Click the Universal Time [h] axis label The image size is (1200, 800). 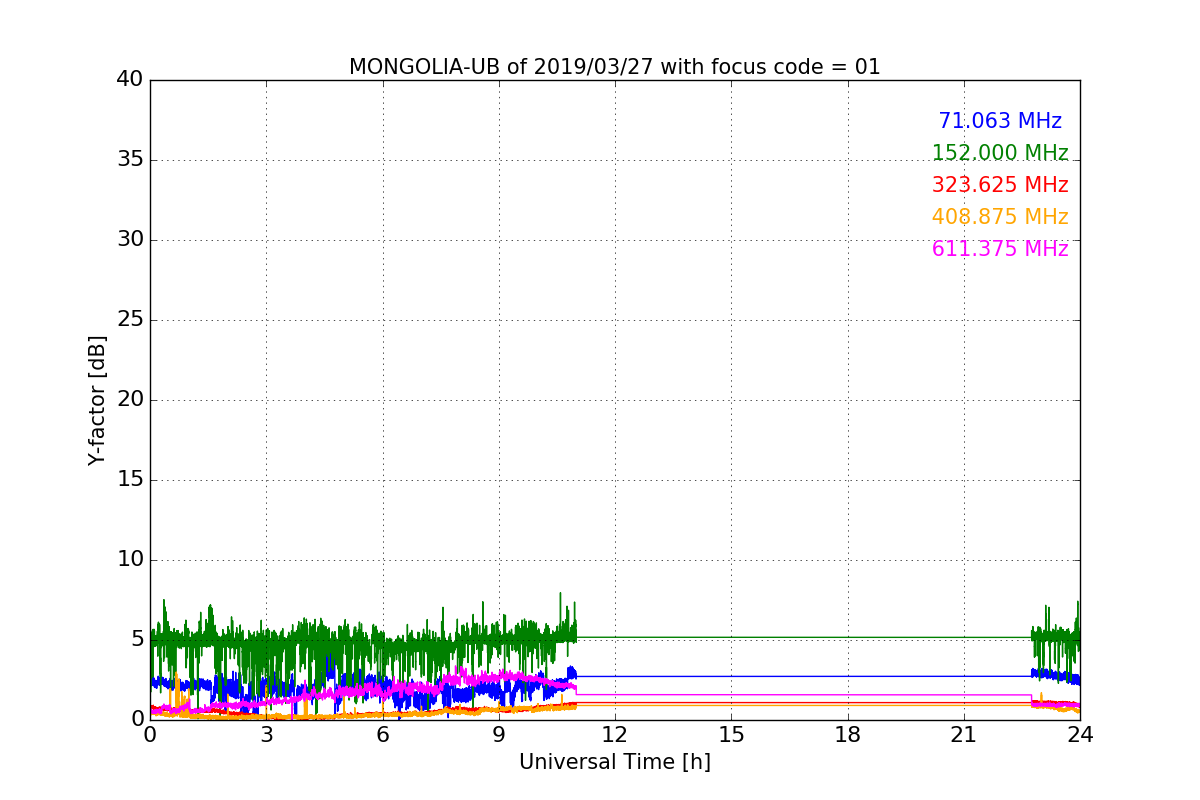tap(615, 762)
